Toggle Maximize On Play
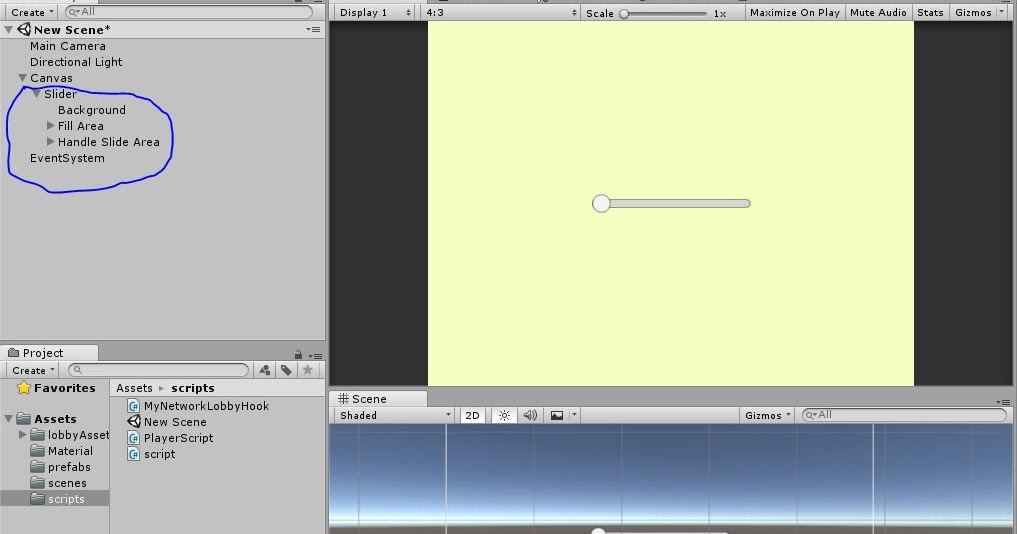Image resolution: width=1017 pixels, height=534 pixels. tap(795, 13)
